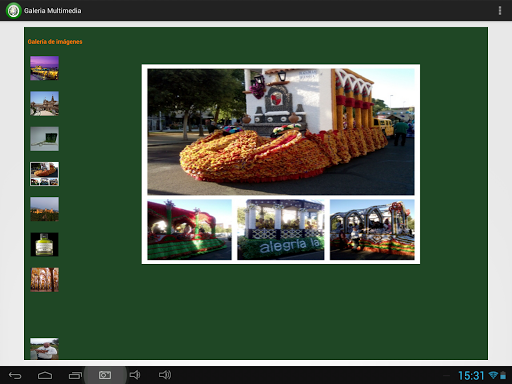Image resolution: width=512 pixels, height=384 pixels.
Task: Tap the screenshot camera icon
Action: click(105, 375)
